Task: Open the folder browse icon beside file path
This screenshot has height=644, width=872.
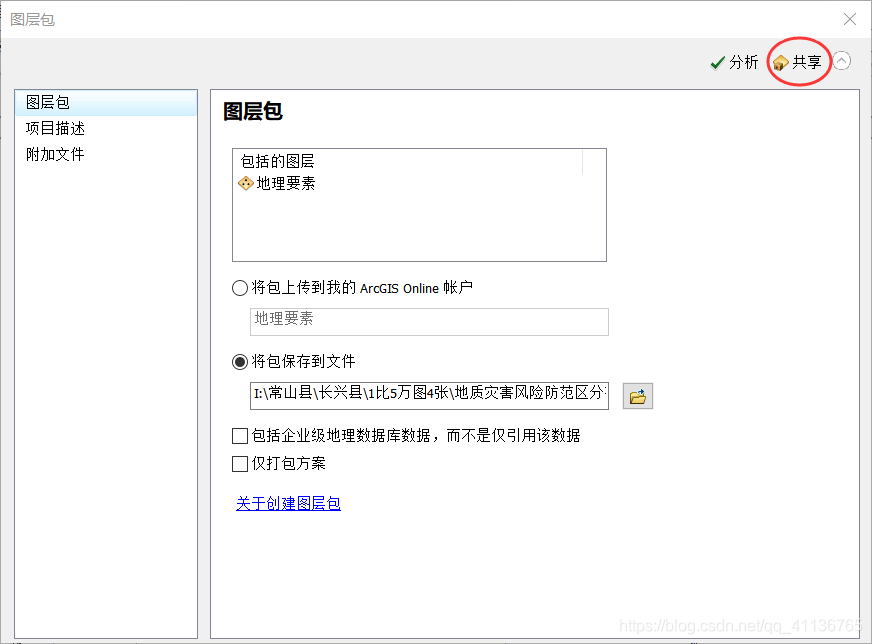Action: click(637, 395)
